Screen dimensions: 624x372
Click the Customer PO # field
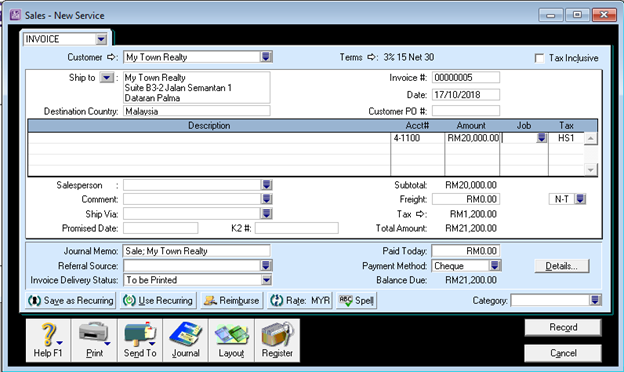466,111
